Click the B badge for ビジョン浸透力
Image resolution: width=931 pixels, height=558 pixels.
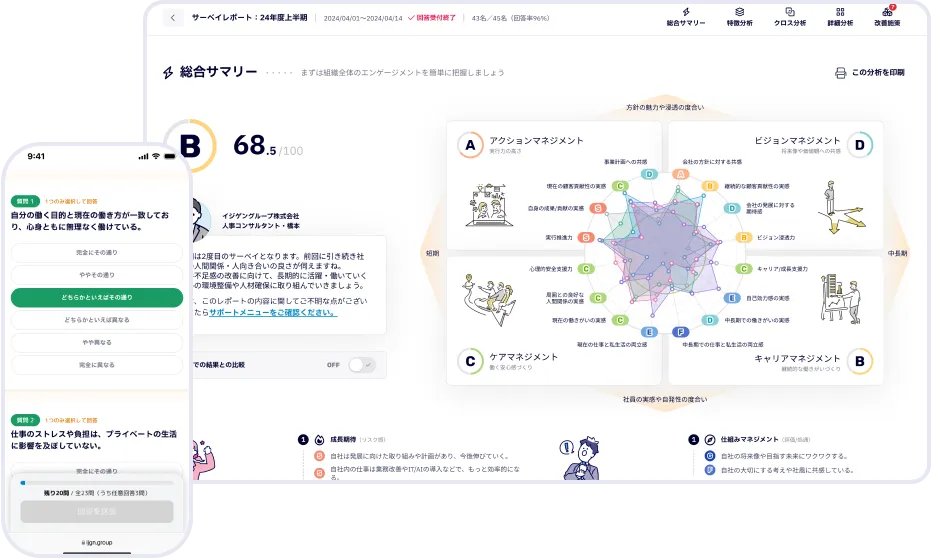click(743, 237)
